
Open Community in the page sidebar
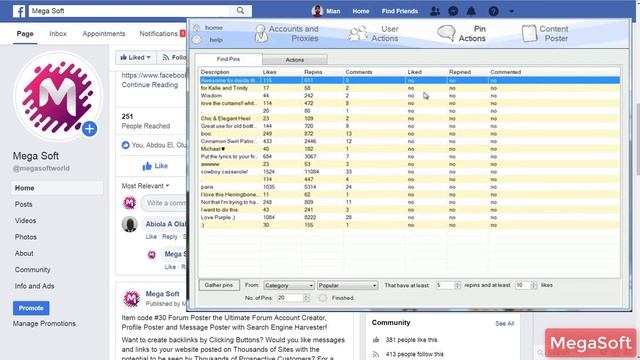coord(32,270)
